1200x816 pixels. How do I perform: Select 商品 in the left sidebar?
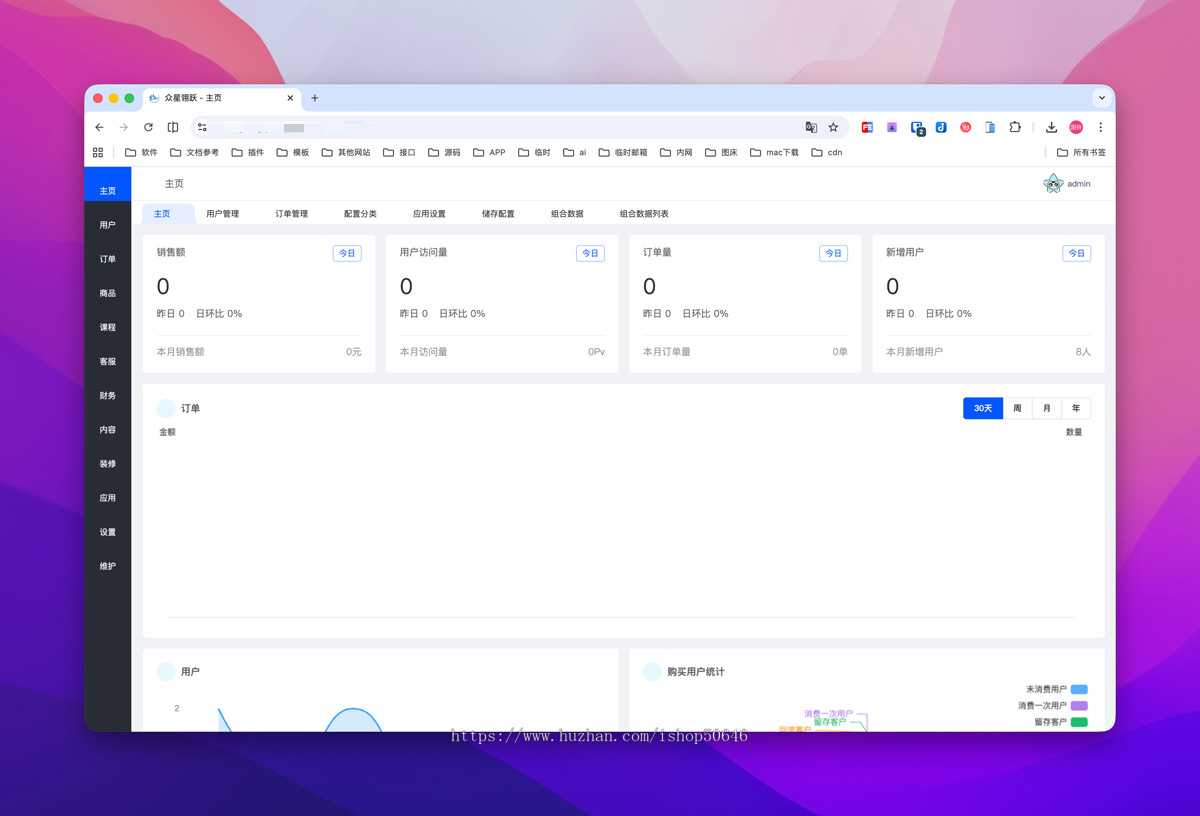pyautogui.click(x=108, y=293)
